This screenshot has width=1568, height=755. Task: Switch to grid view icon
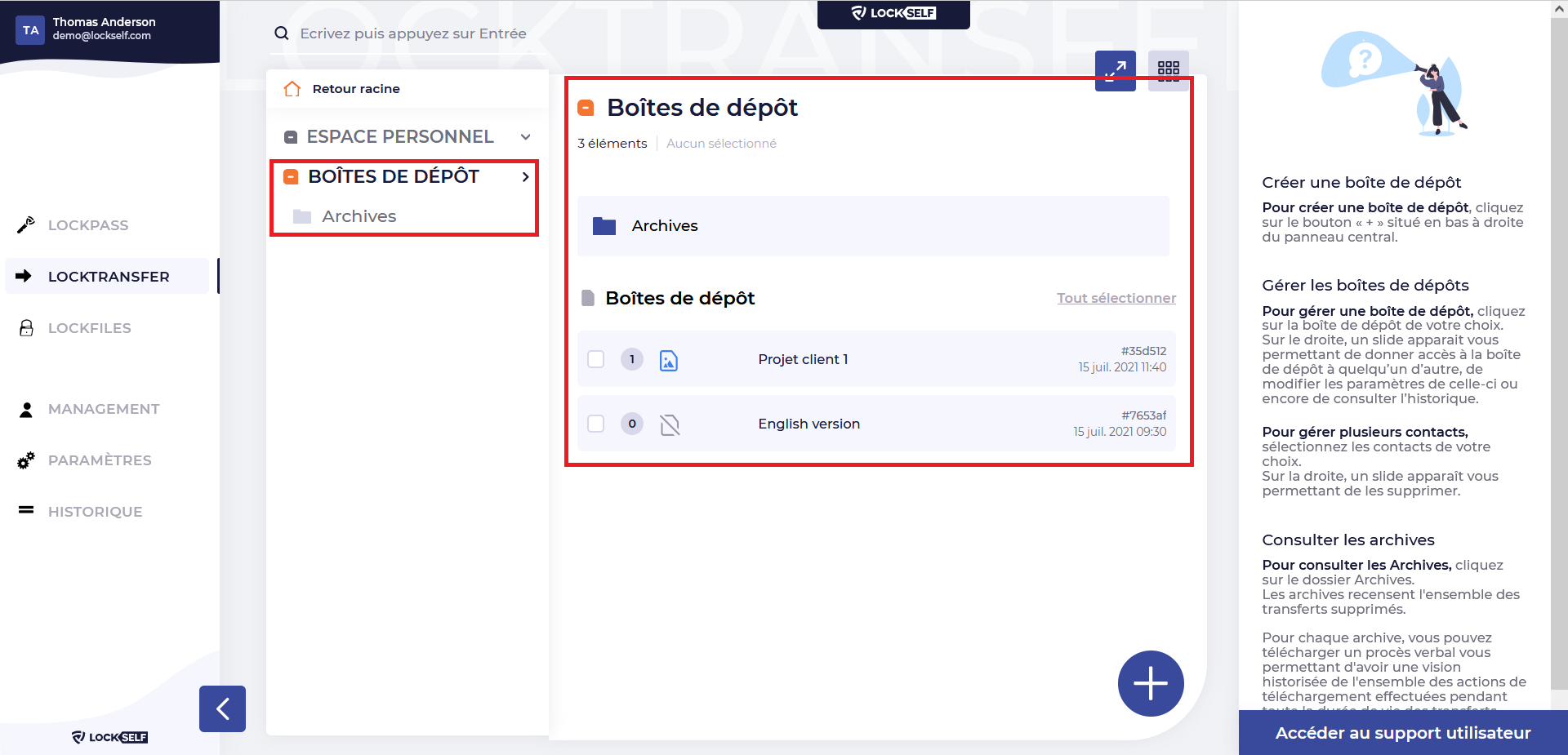tap(1169, 71)
